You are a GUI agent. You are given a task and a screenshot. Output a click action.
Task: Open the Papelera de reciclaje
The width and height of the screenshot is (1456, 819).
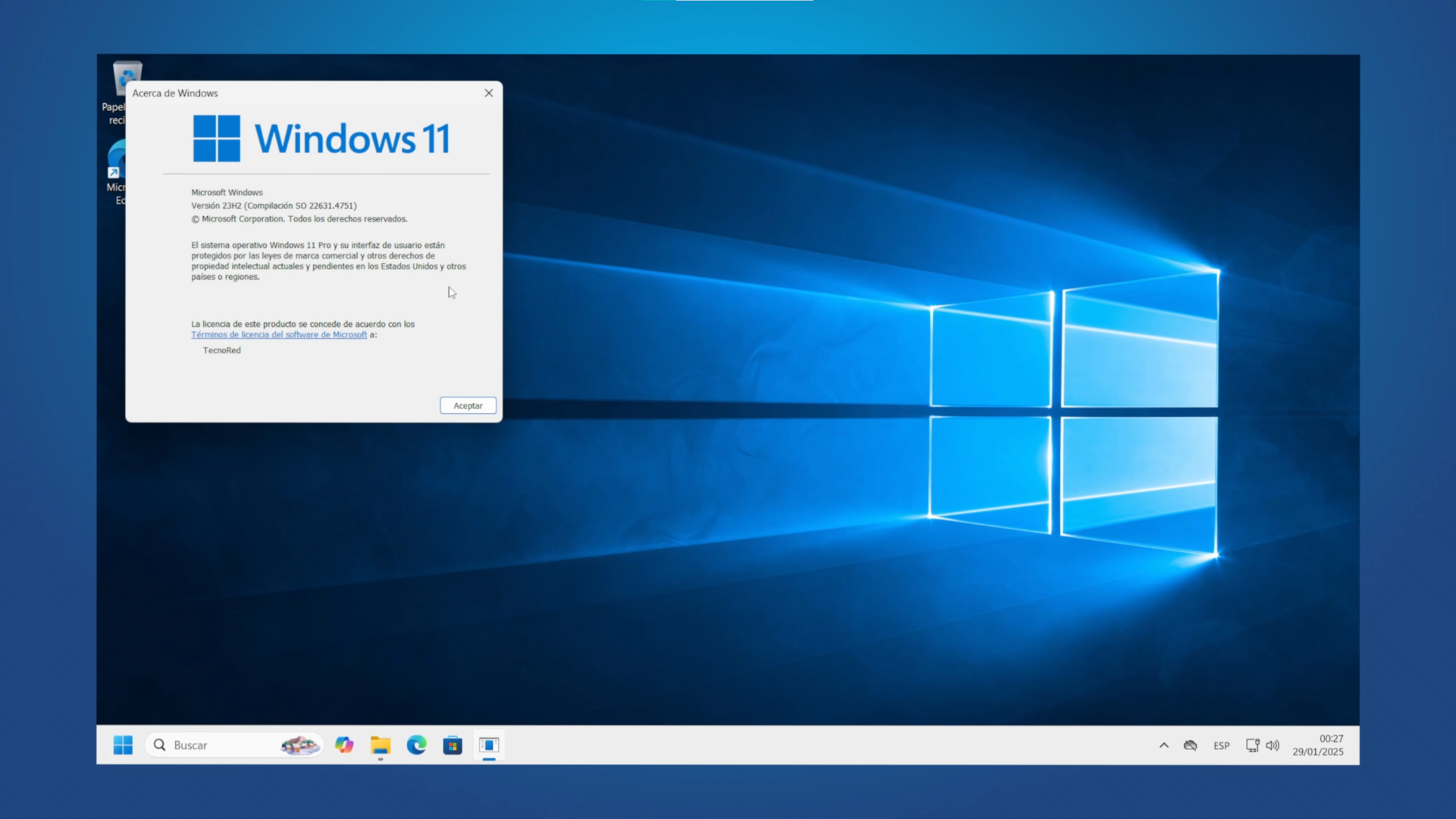126,78
